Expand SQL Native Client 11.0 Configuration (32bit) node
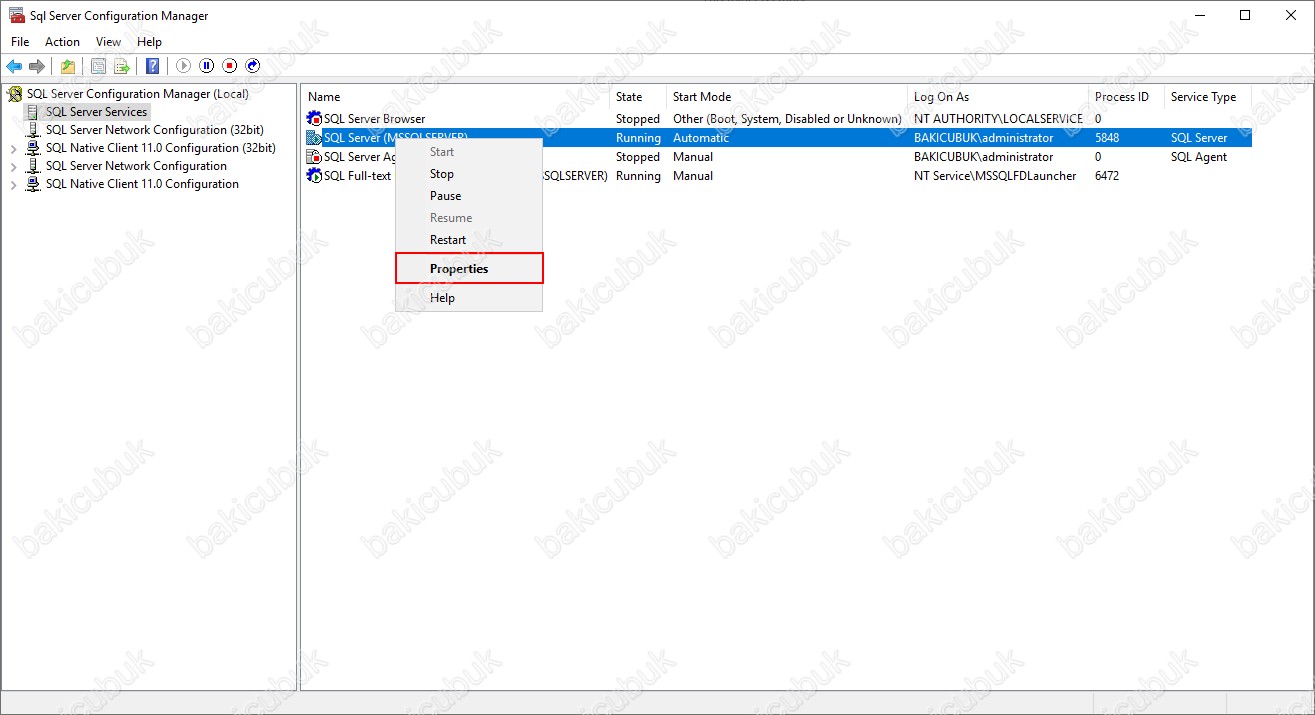Image resolution: width=1315 pixels, height=715 pixels. (13, 148)
